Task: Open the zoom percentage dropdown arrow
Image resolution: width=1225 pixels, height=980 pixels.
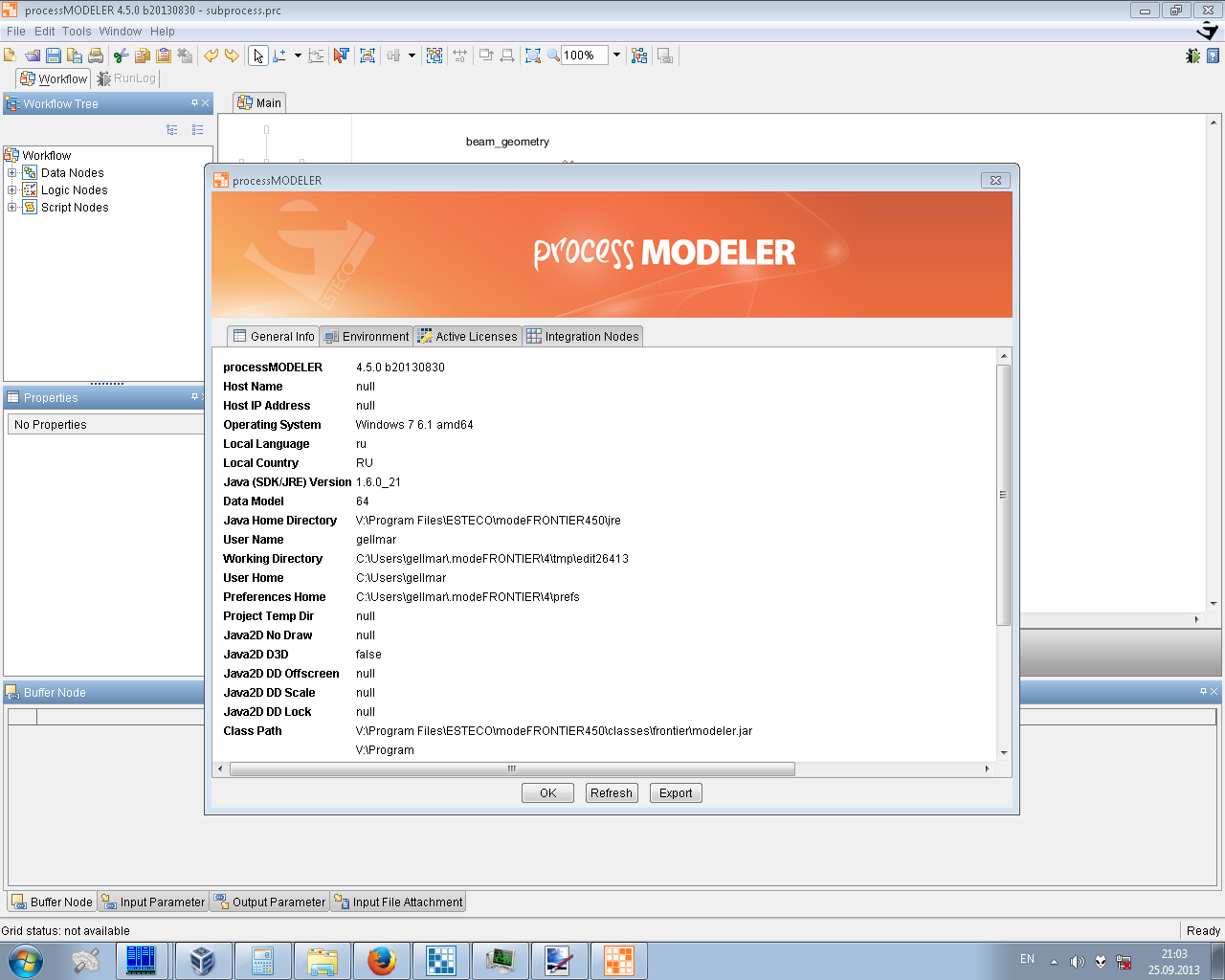Action: tap(616, 56)
